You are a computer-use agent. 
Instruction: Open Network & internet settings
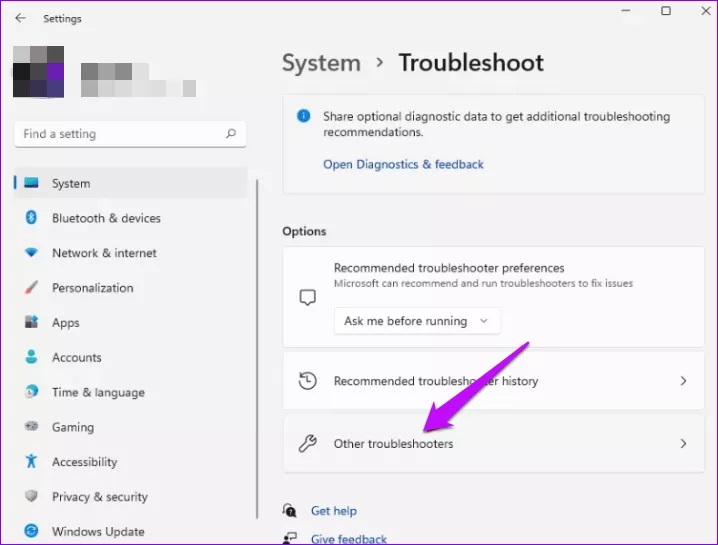pyautogui.click(x=131, y=253)
